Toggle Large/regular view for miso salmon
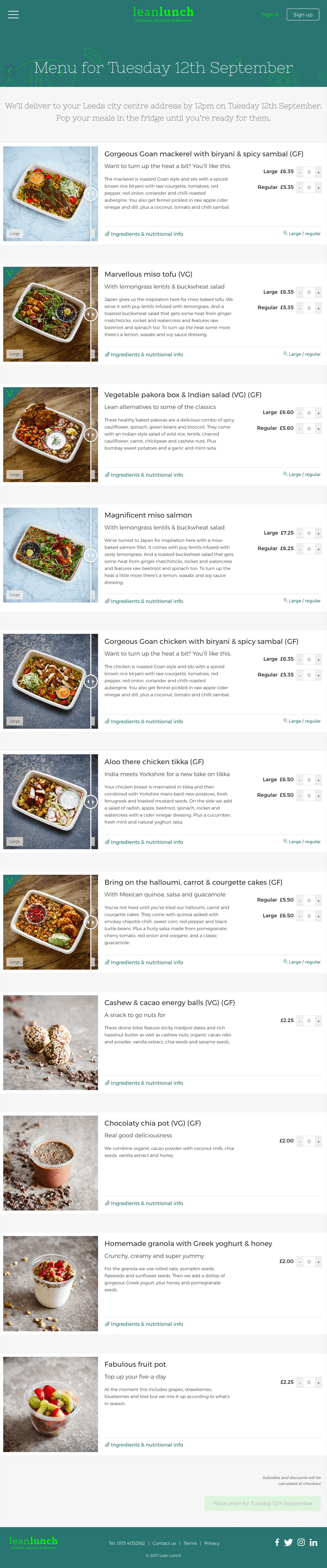This screenshot has width=327, height=1568. (x=302, y=601)
